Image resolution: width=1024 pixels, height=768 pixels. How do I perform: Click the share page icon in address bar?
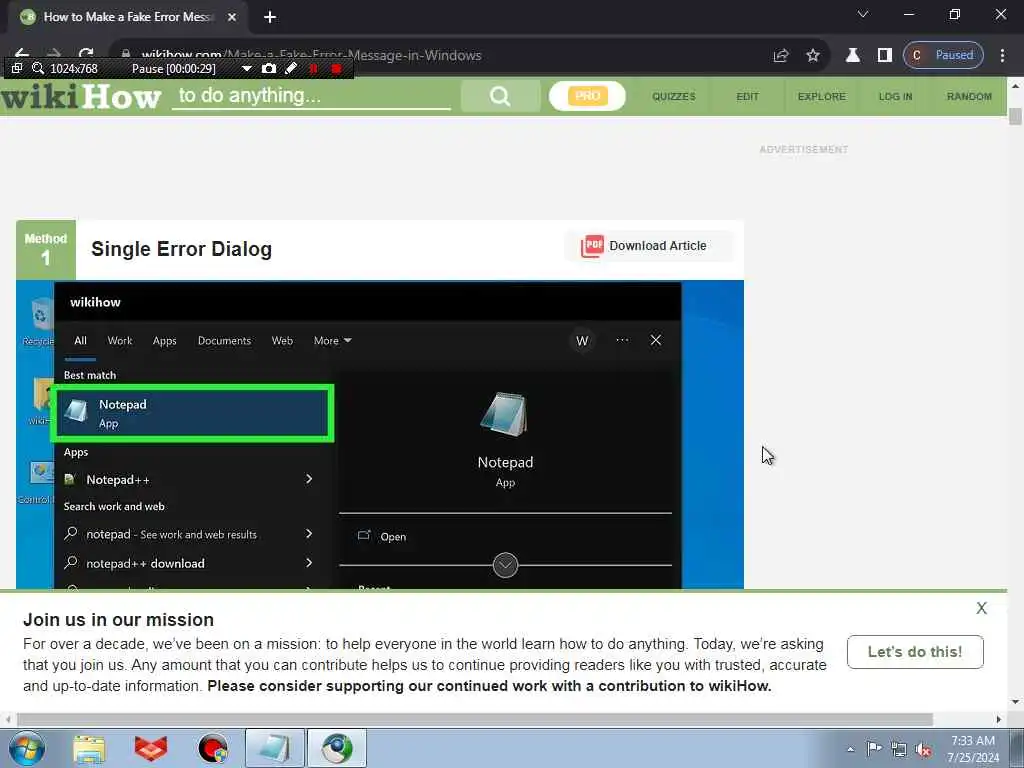tap(781, 56)
